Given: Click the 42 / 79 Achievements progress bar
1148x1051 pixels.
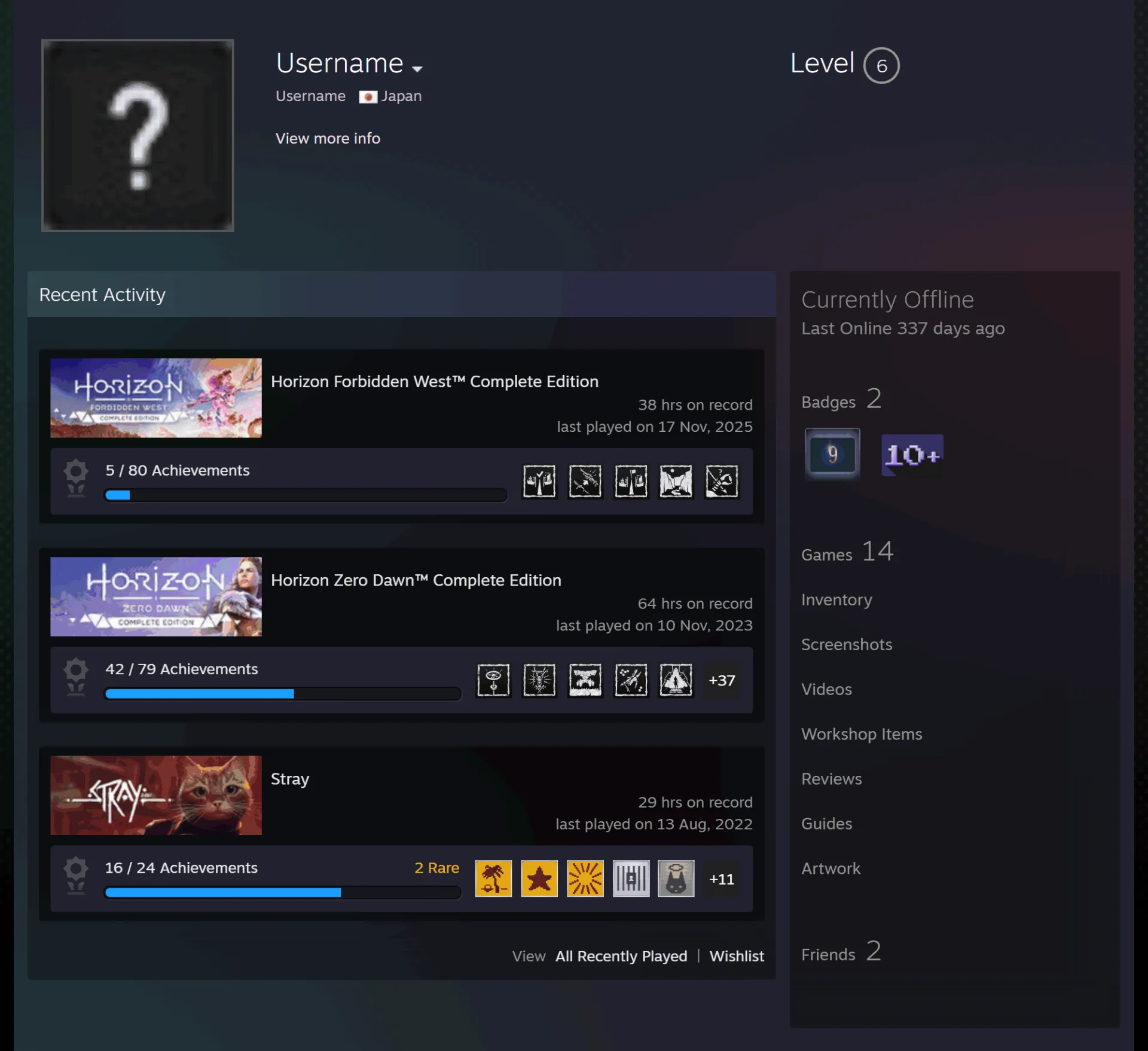Looking at the screenshot, I should [x=283, y=694].
